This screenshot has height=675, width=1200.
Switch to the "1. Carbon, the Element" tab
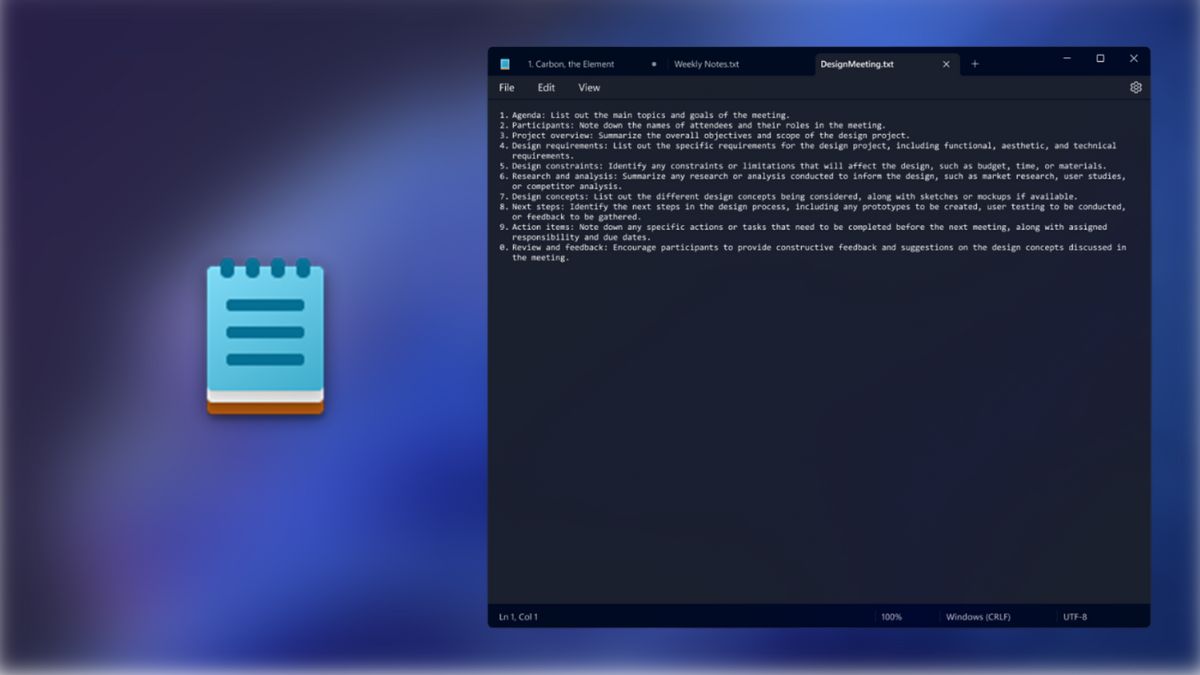point(571,64)
